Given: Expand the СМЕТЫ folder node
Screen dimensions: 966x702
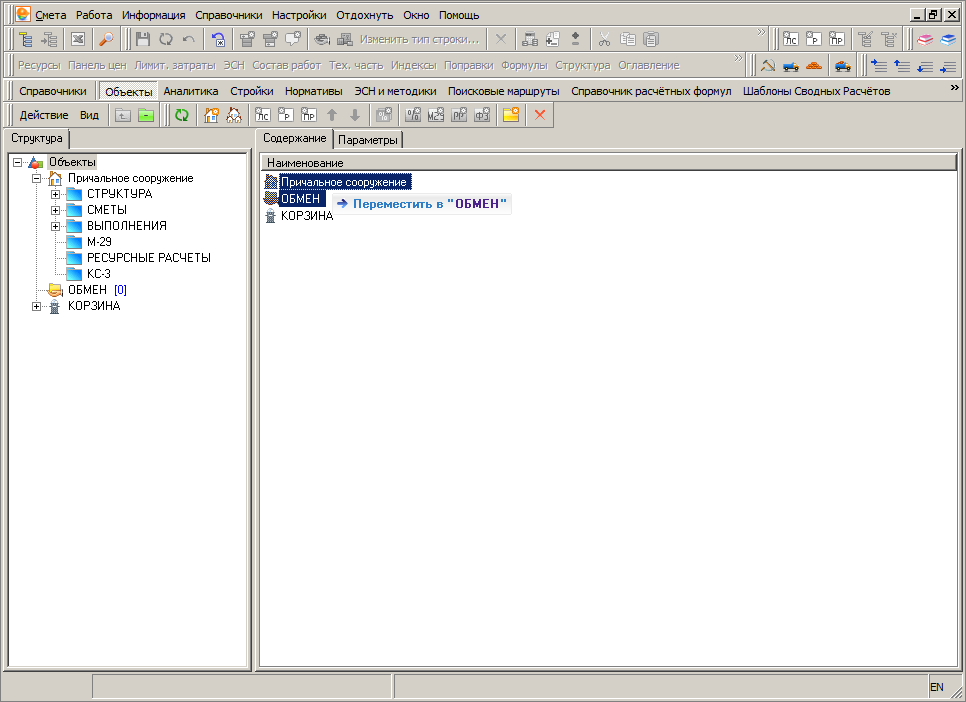Looking at the screenshot, I should click(x=55, y=211).
